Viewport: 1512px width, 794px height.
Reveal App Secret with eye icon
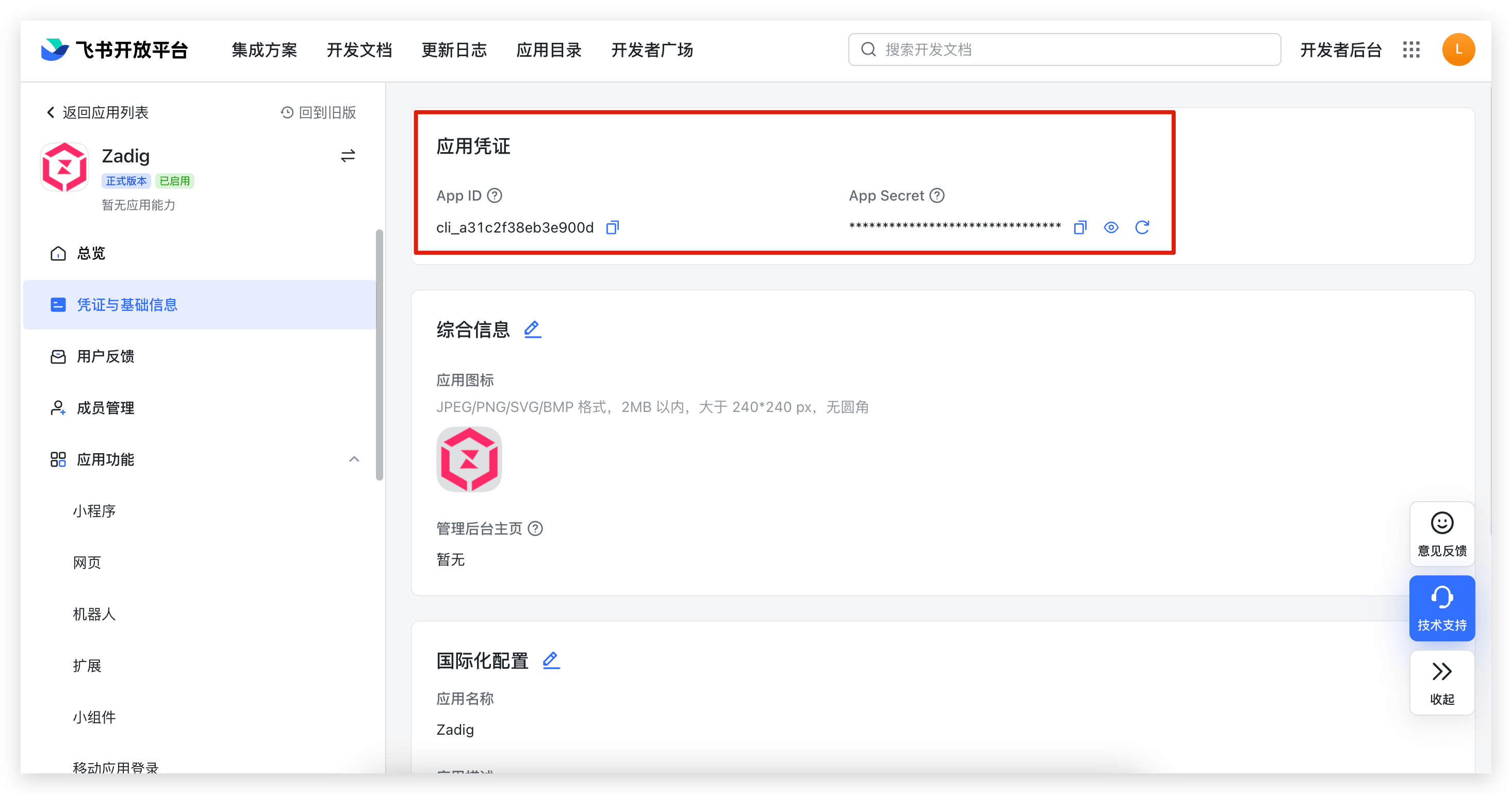coord(1111,228)
